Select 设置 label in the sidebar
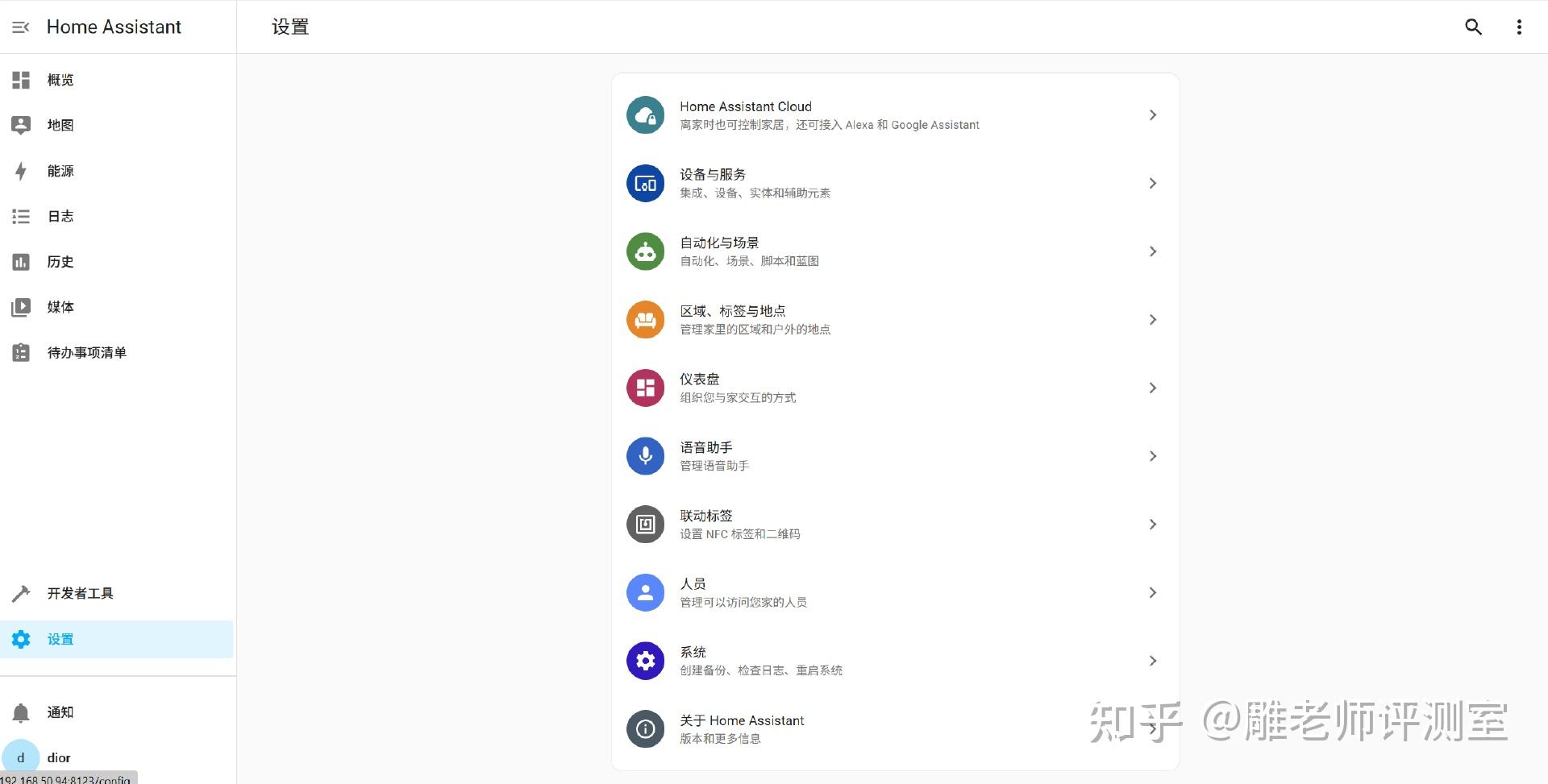The width and height of the screenshot is (1548, 784). point(60,640)
